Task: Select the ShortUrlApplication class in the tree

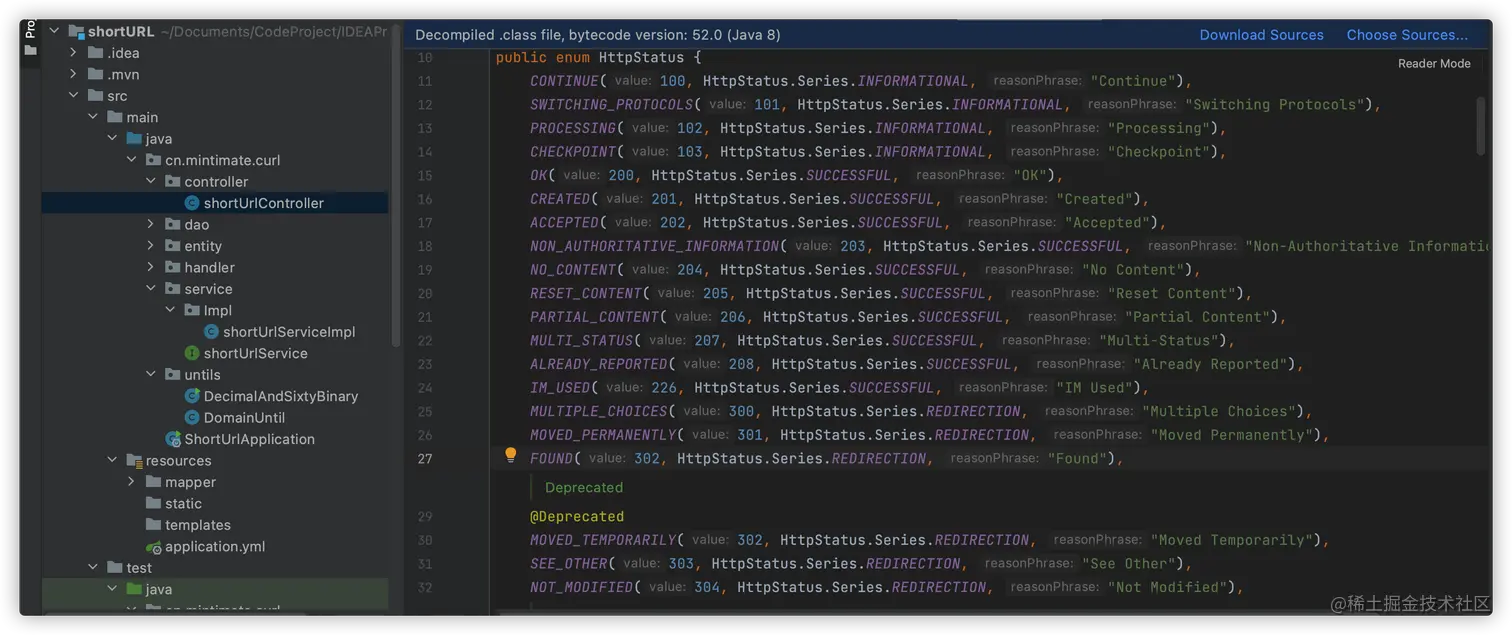Action: tap(246, 438)
